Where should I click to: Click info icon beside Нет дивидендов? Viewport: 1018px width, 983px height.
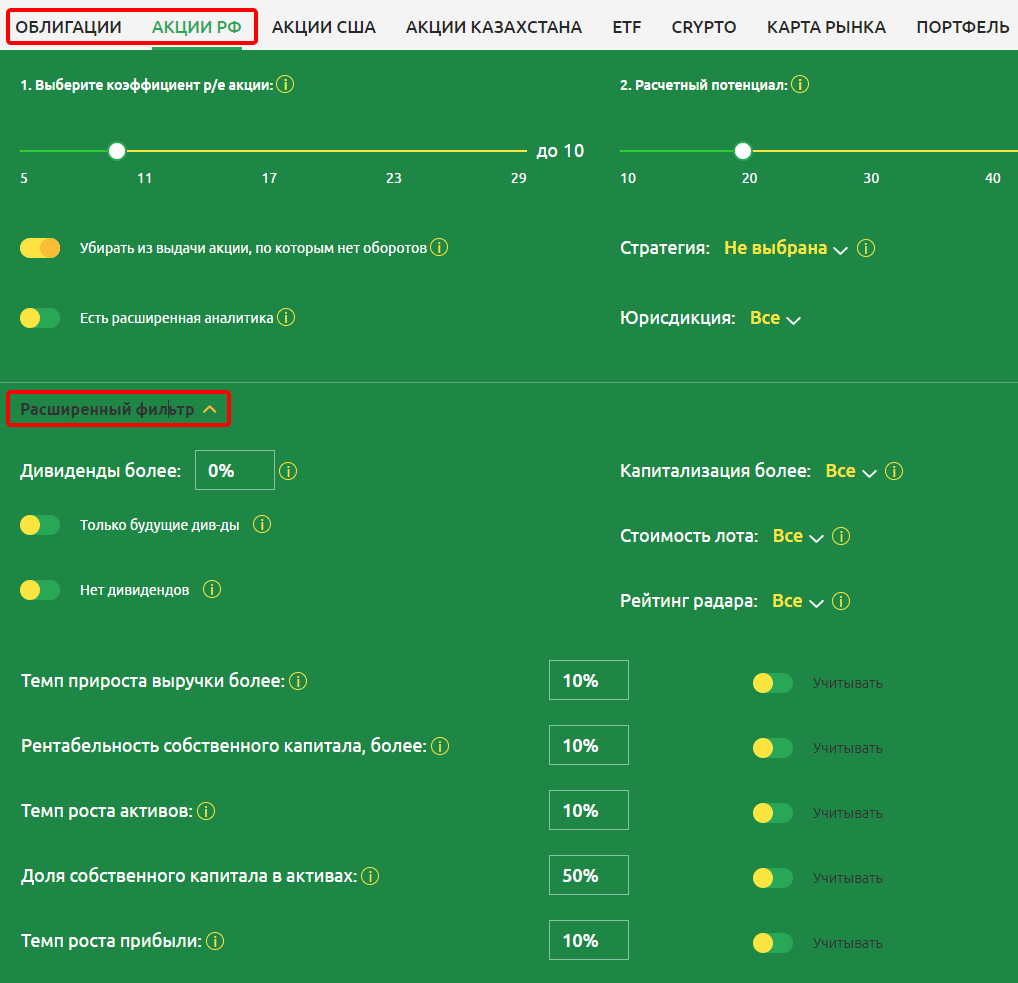[x=212, y=589]
